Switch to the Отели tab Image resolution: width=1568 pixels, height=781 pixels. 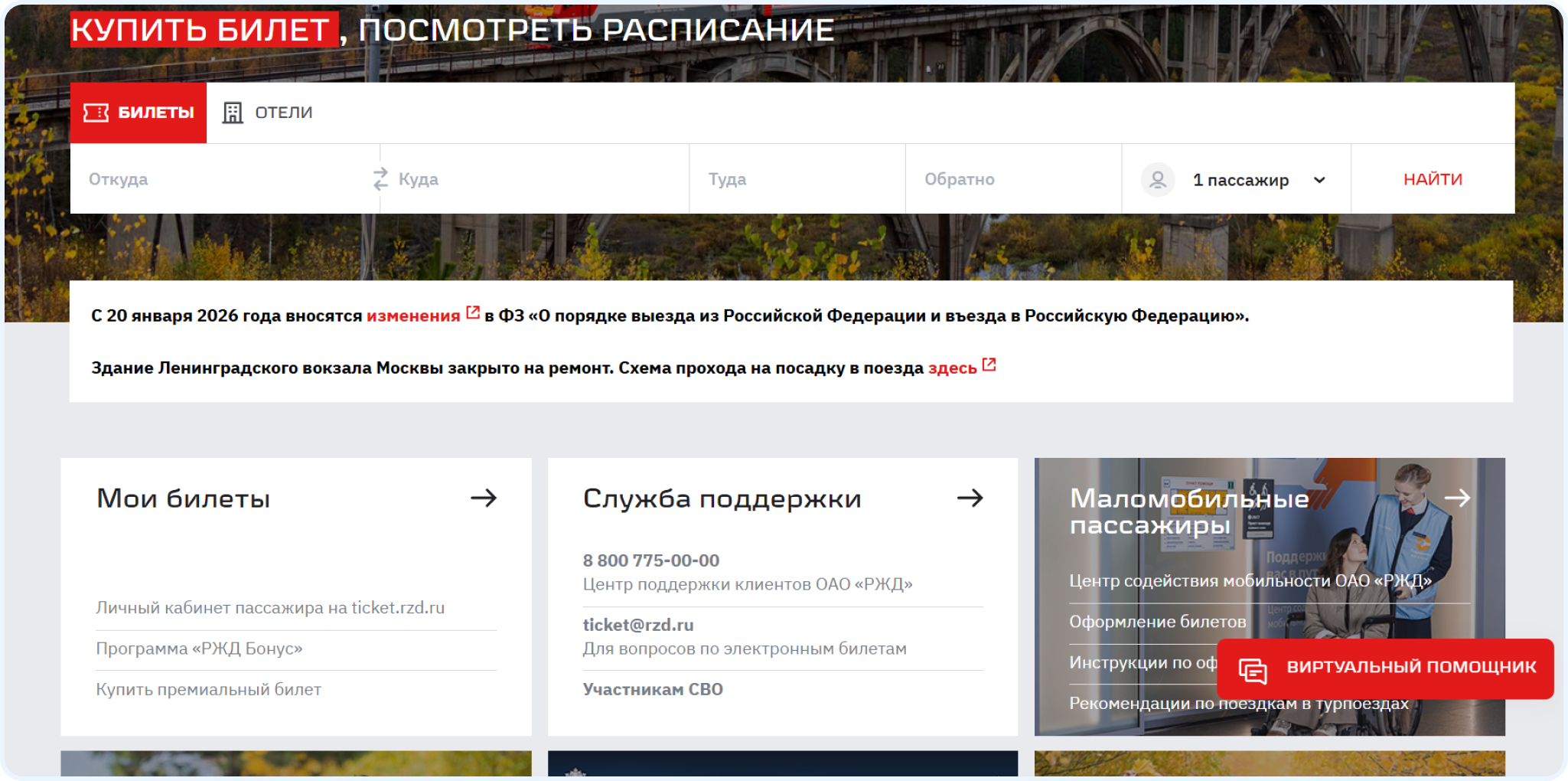(268, 113)
